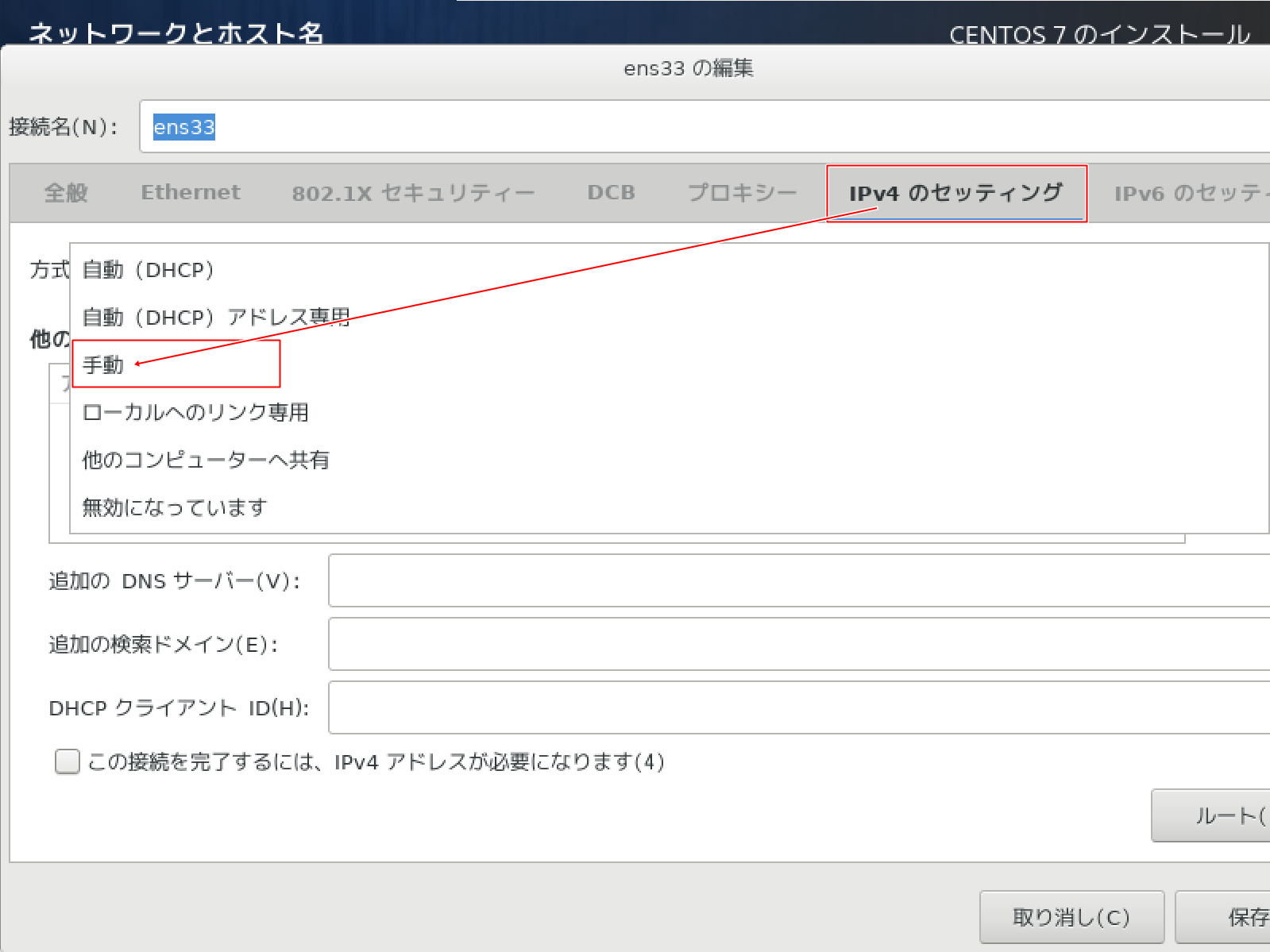The image size is (1270, 952).
Task: Select 無効になっています option
Action: tap(175, 507)
